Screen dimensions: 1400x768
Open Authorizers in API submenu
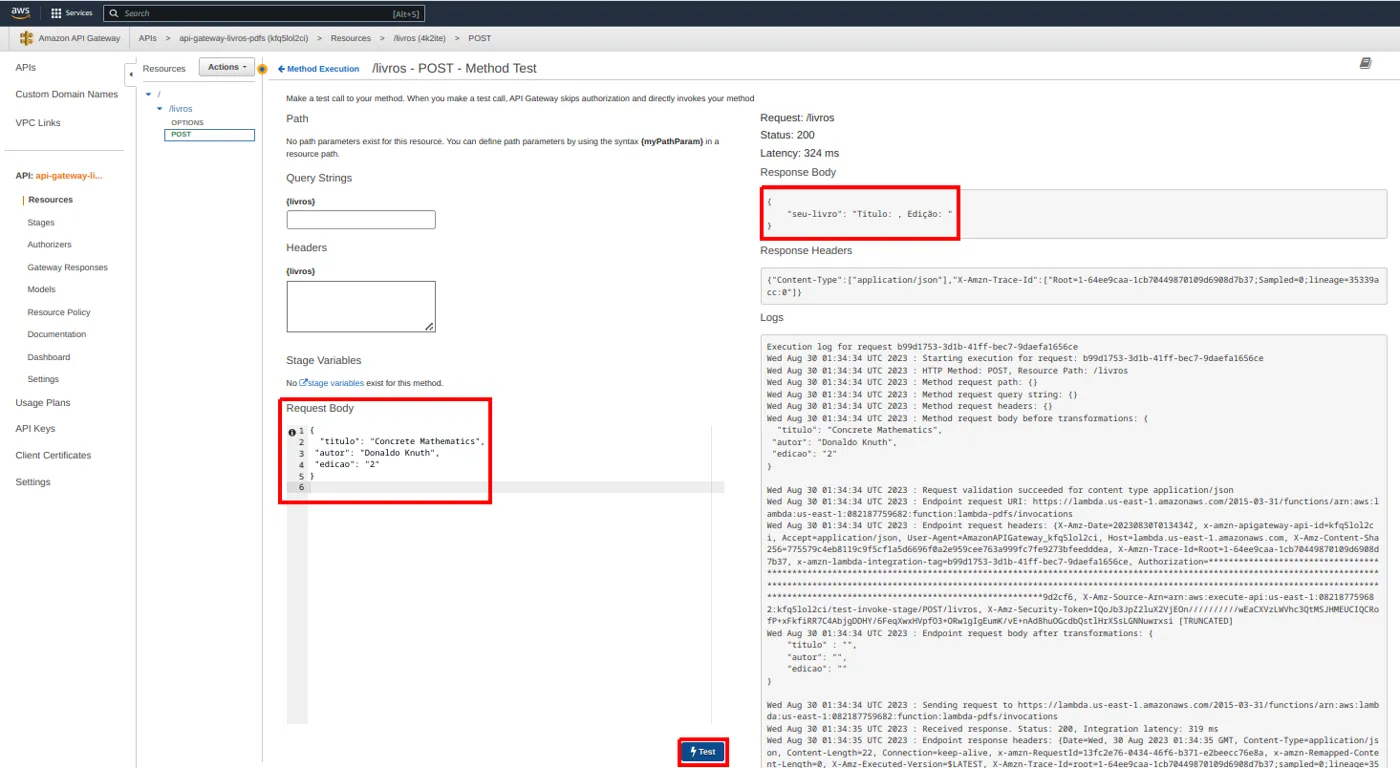click(49, 245)
